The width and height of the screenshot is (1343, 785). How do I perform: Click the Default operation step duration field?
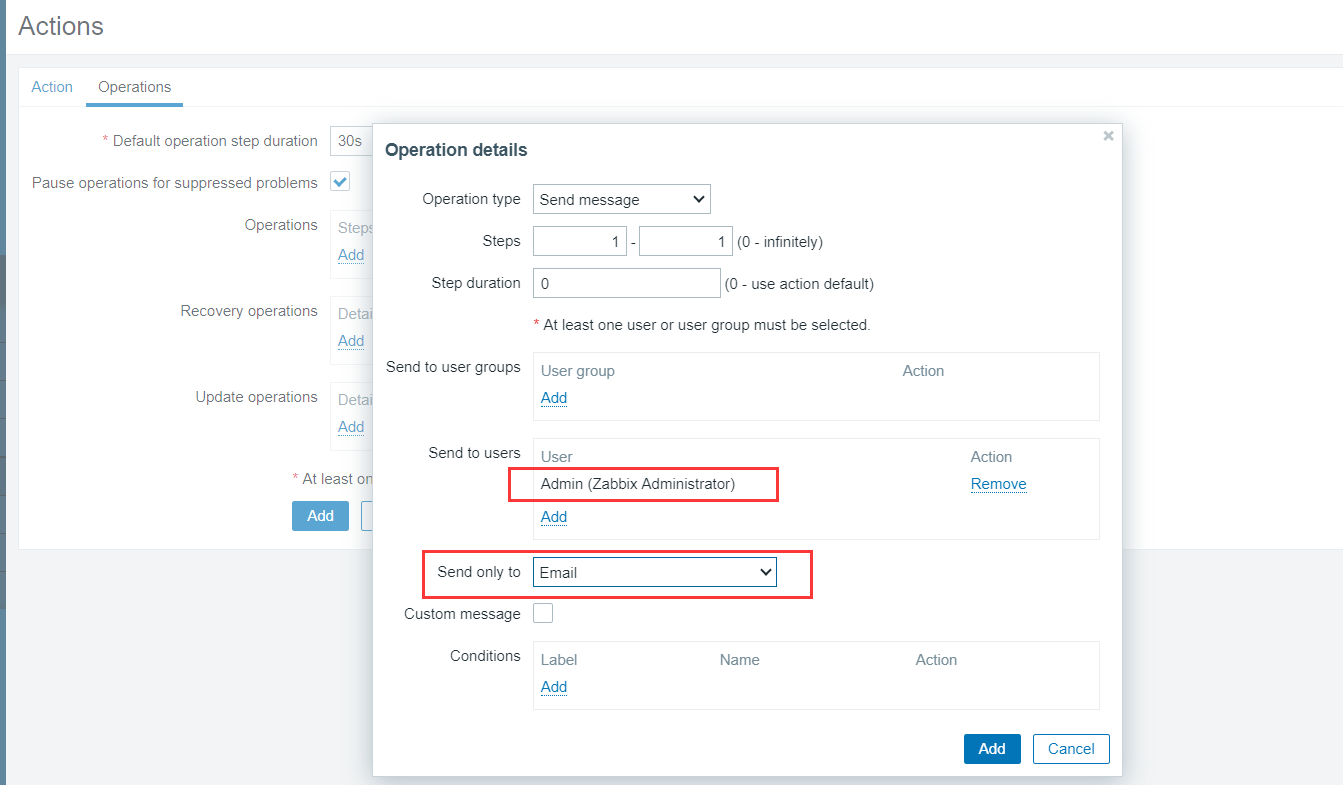tap(351, 141)
